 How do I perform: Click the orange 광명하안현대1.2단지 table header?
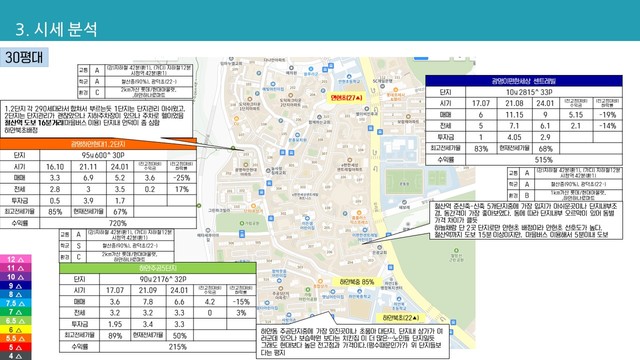98,144
